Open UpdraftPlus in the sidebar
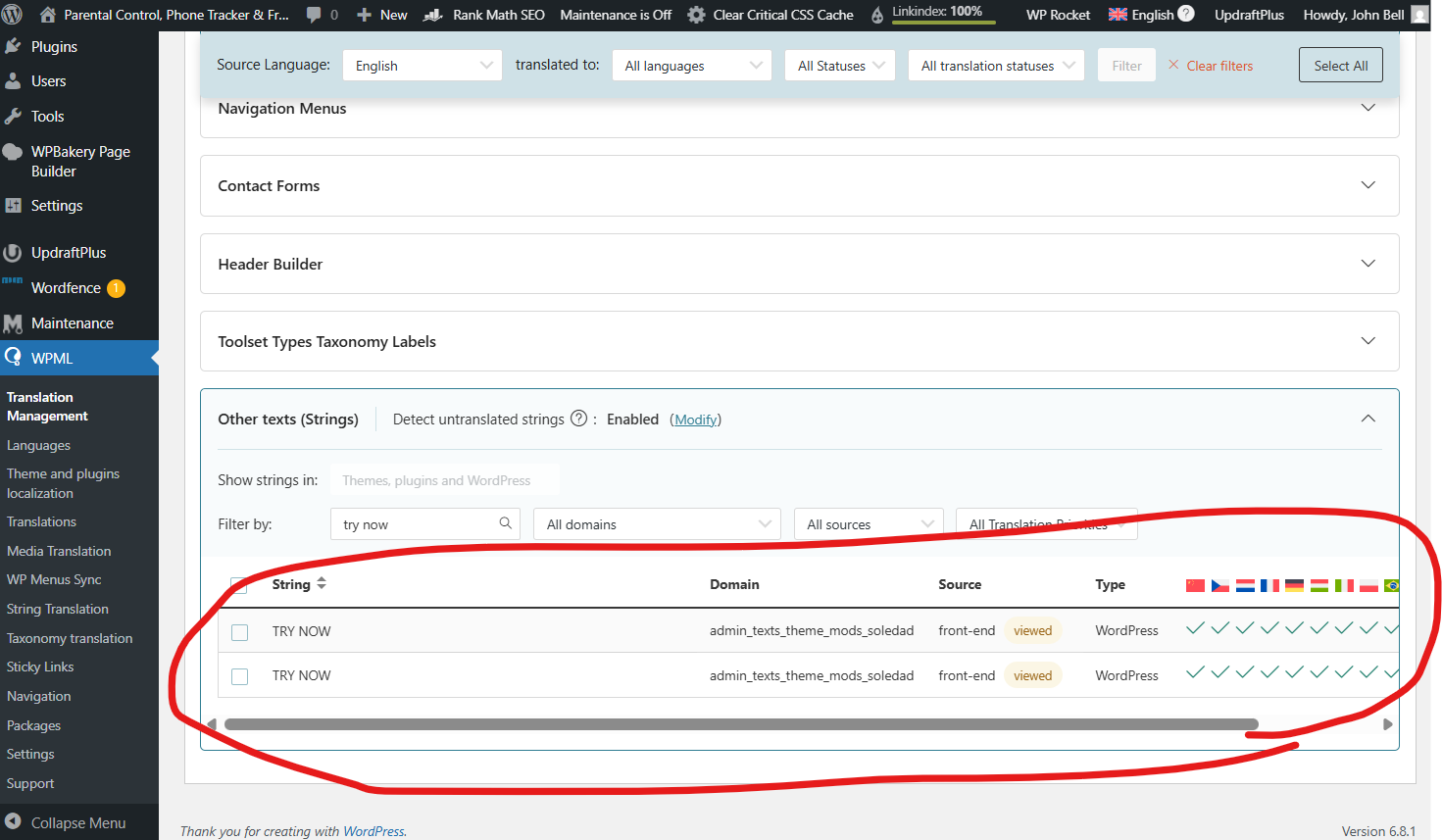1442x840 pixels. coord(69,253)
